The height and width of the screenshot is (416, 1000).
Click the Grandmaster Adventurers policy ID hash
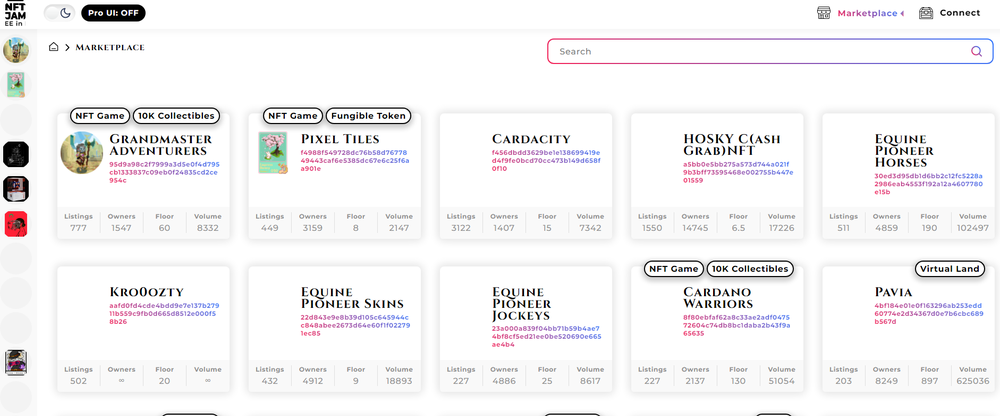pos(165,172)
